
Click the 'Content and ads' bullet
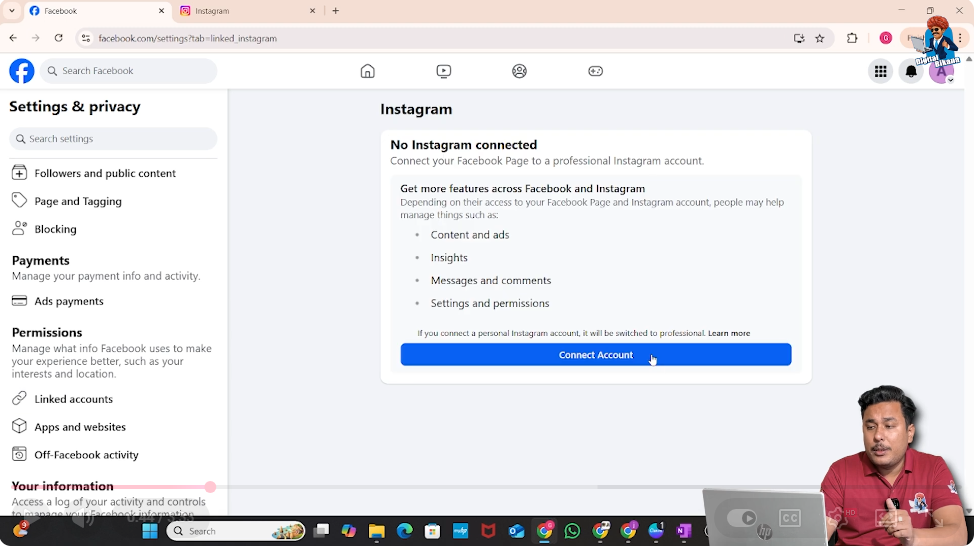pos(470,235)
